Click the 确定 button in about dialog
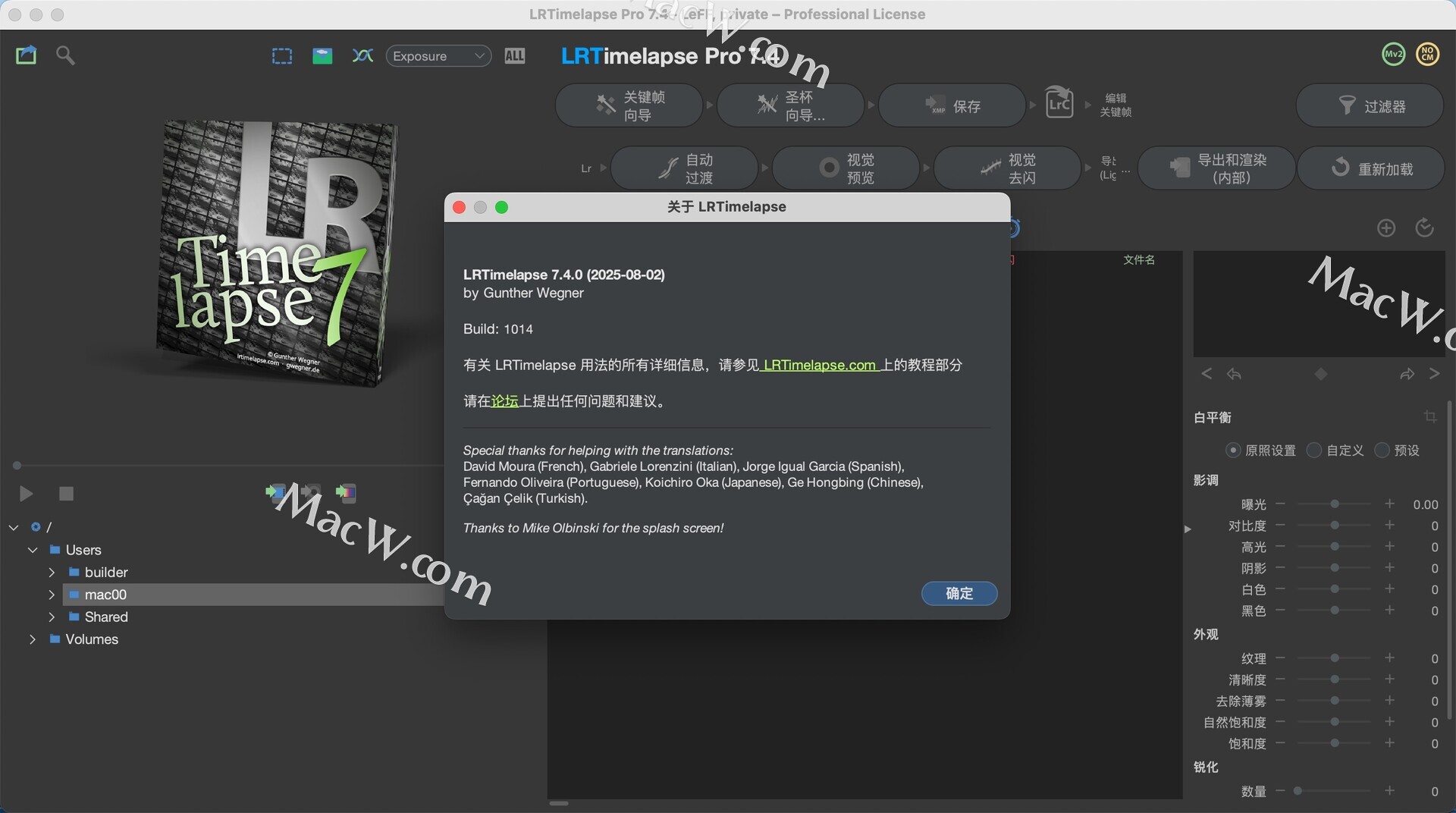 (959, 593)
